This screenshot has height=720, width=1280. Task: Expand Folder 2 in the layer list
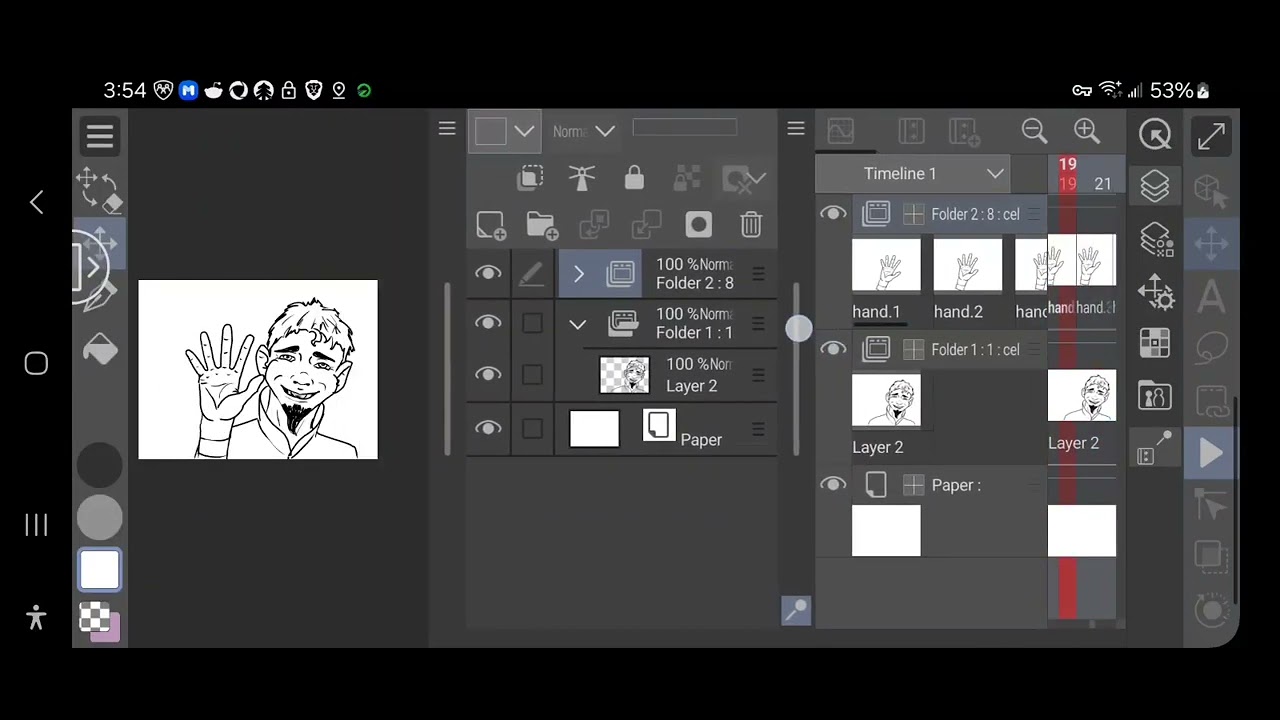[x=578, y=274]
